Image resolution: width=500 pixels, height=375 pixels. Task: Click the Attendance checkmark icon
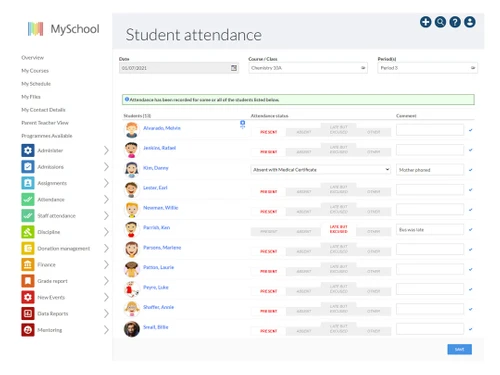pyautogui.click(x=28, y=199)
